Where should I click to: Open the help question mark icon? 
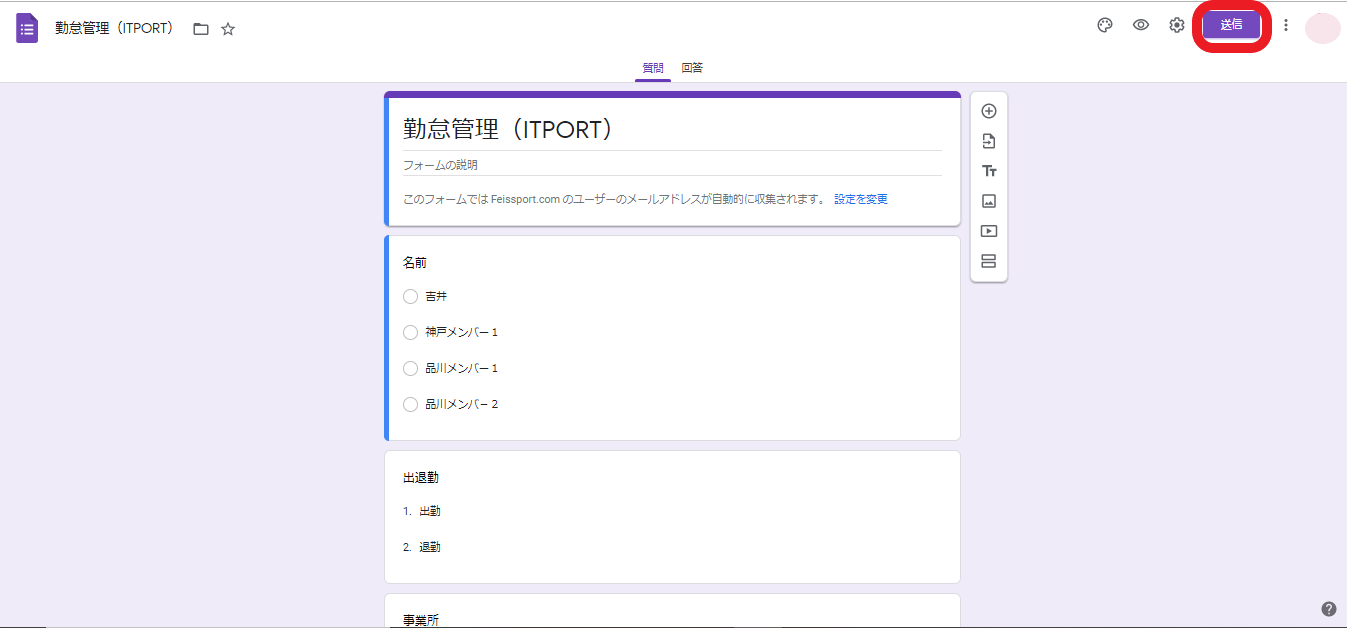click(x=1329, y=609)
